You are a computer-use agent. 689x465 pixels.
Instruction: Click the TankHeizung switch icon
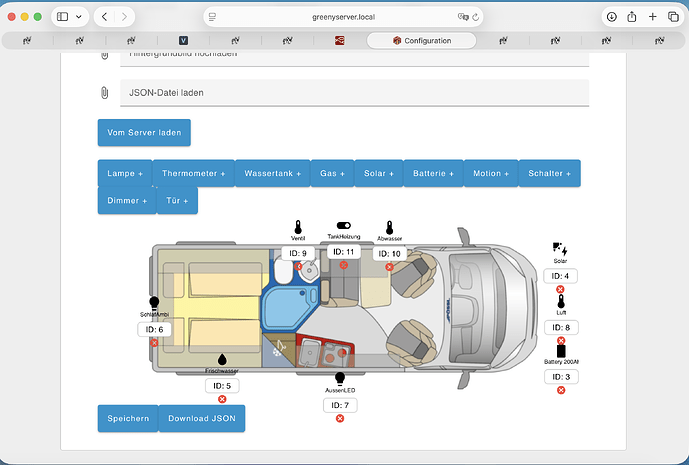point(343,226)
